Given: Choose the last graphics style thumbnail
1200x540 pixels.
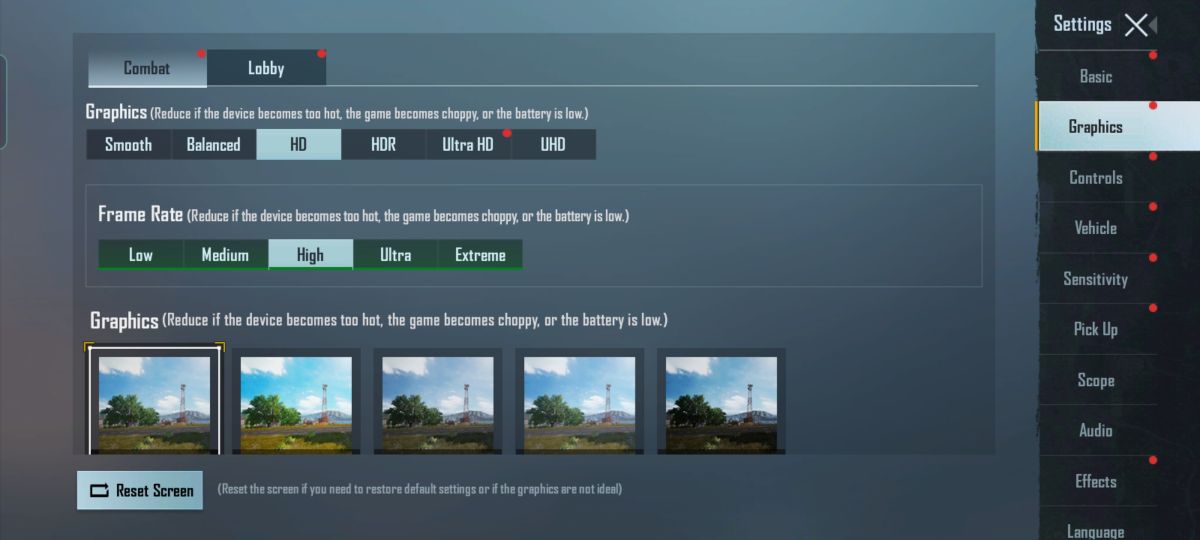Looking at the screenshot, I should click(x=721, y=401).
